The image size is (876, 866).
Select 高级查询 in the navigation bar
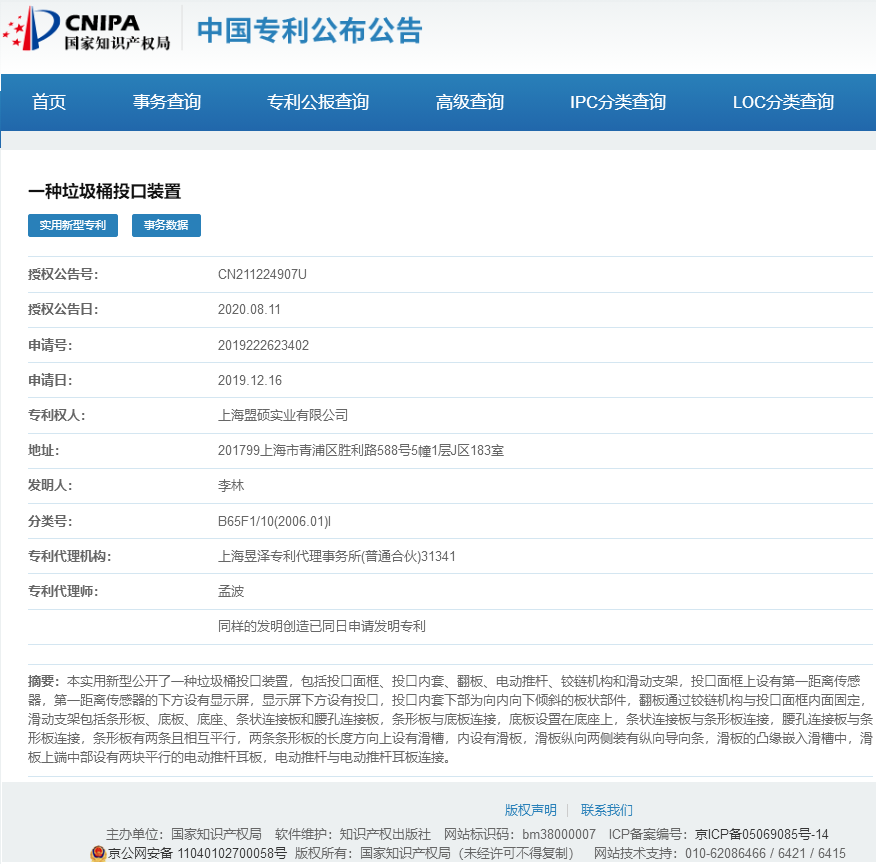click(470, 102)
